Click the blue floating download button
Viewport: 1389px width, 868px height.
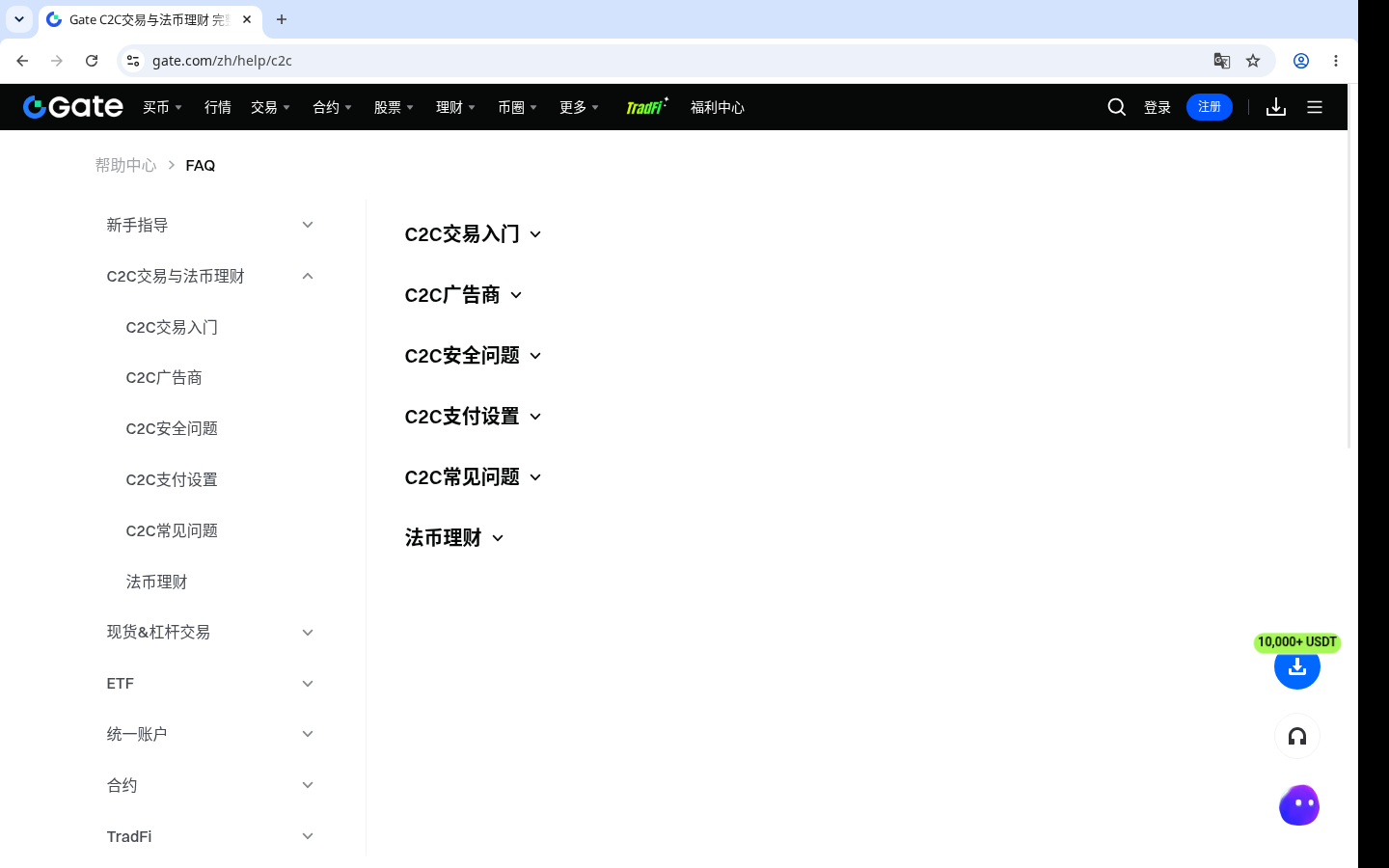coord(1297,666)
